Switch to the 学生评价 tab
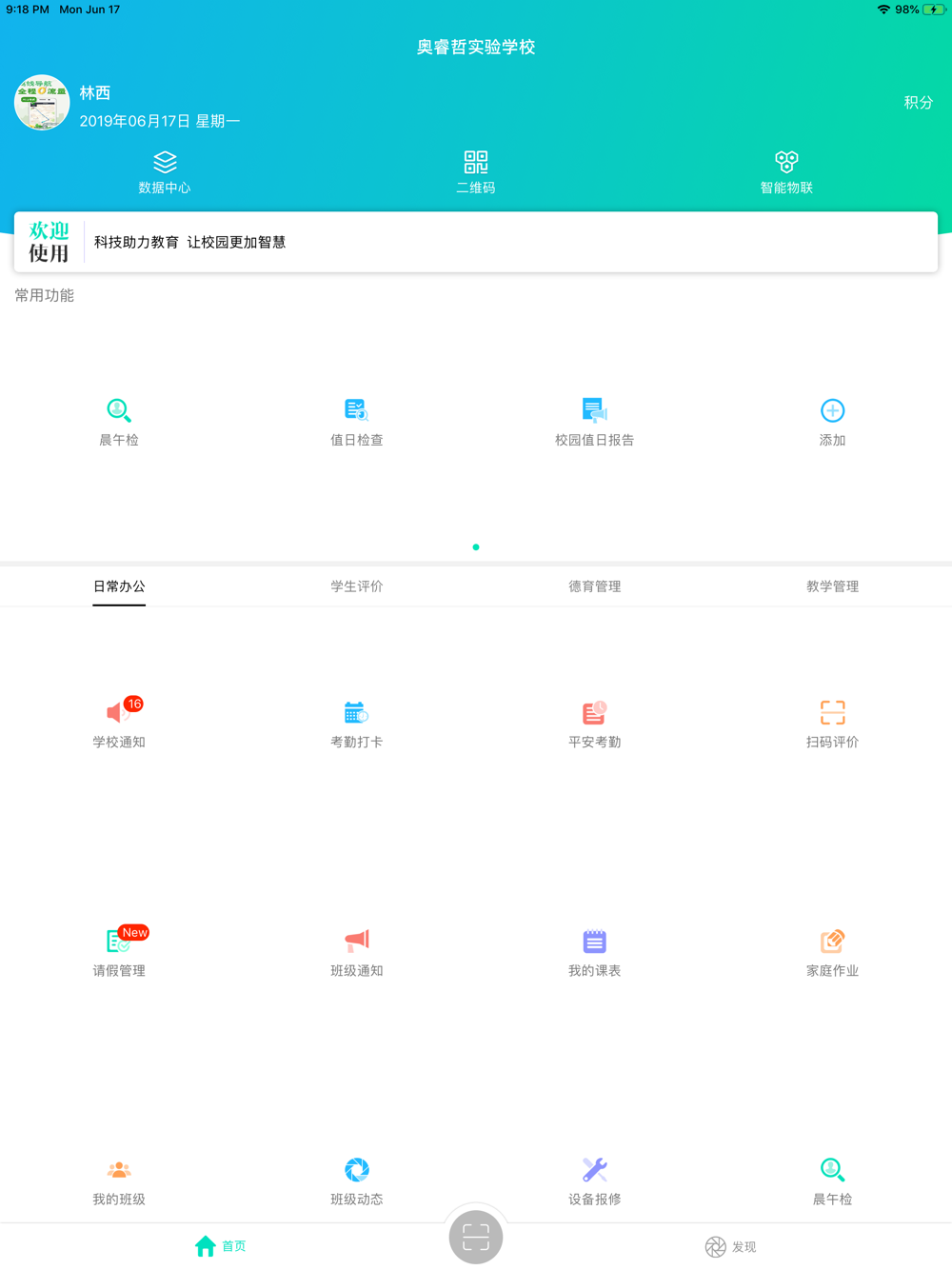952x1270 pixels. 357,586
